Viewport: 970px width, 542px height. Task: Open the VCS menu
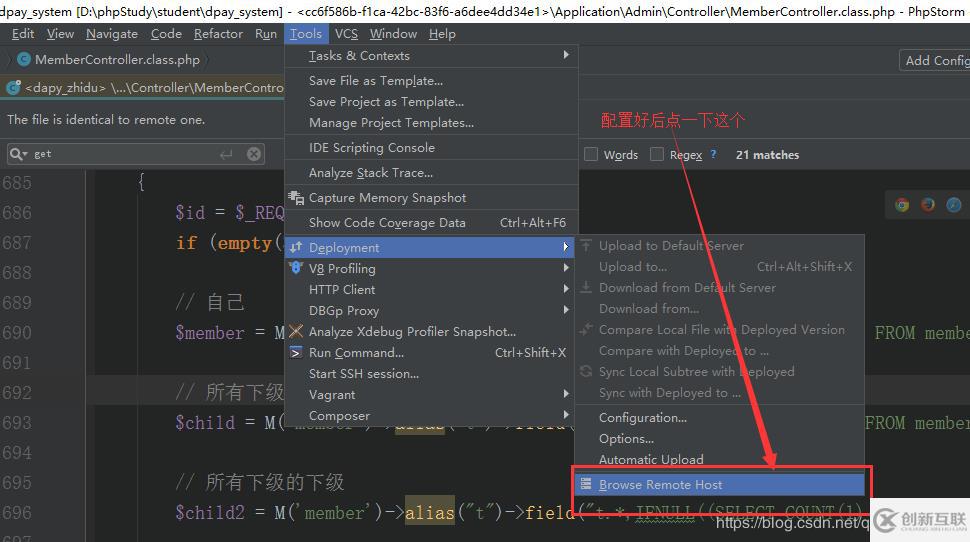[346, 34]
